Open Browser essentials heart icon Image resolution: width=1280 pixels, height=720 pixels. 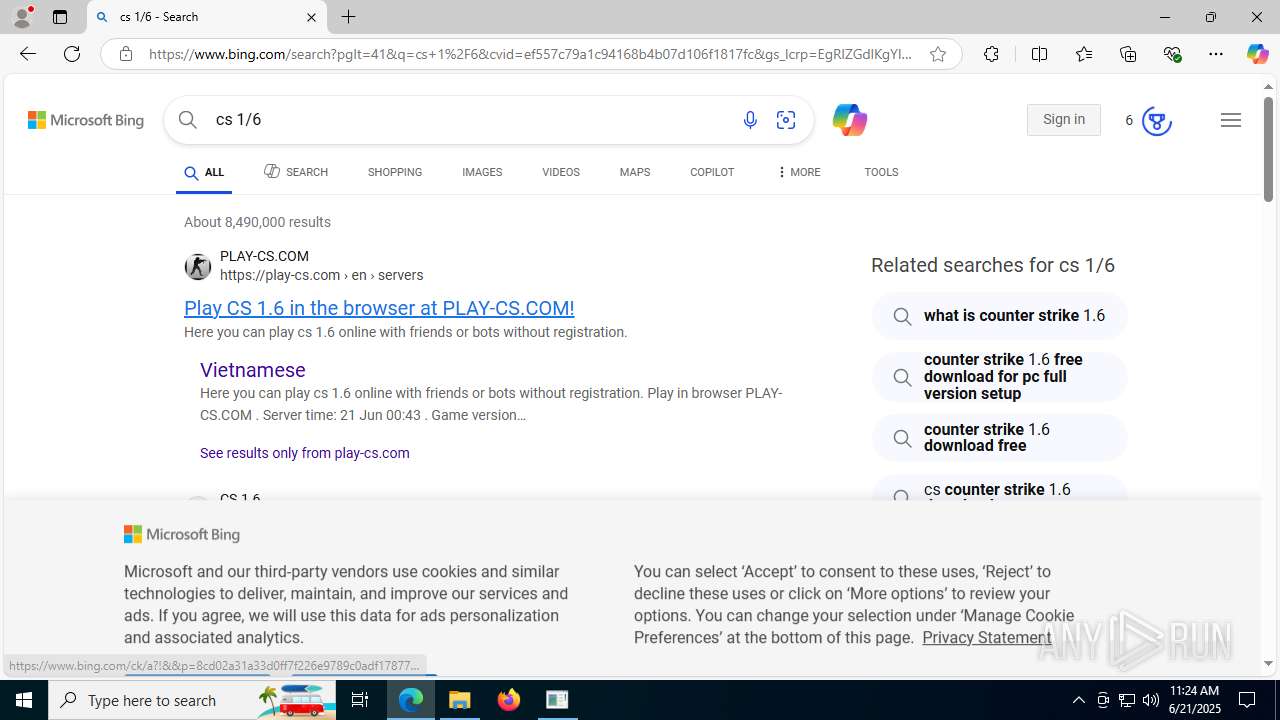[1172, 54]
